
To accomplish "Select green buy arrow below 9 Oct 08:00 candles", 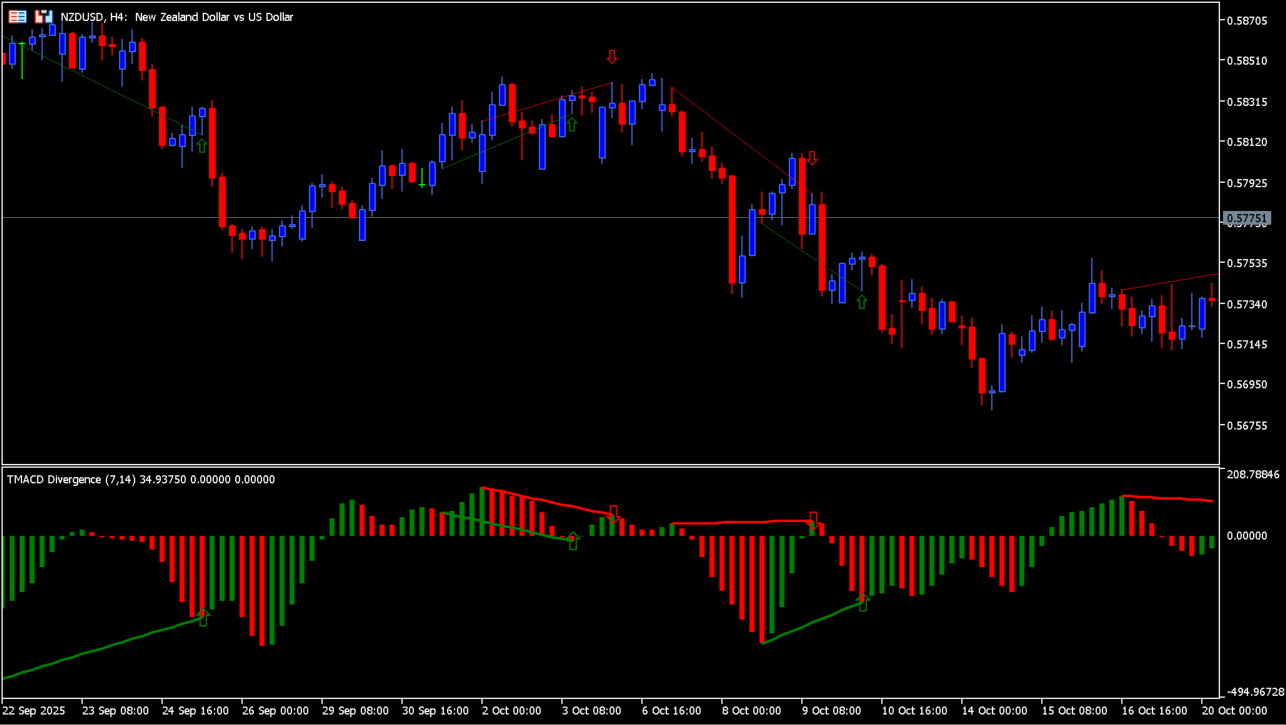I will click(861, 301).
